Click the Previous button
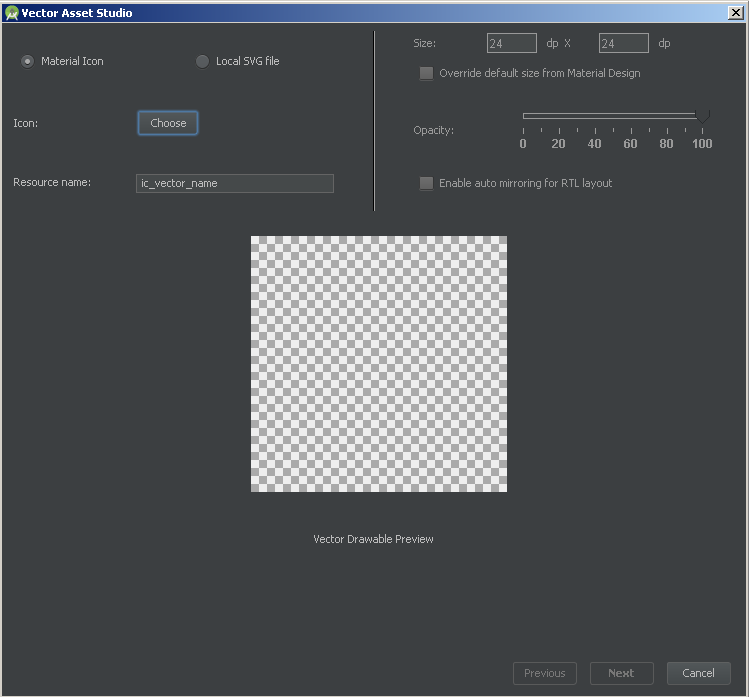Image resolution: width=749 pixels, height=697 pixels. (x=545, y=673)
